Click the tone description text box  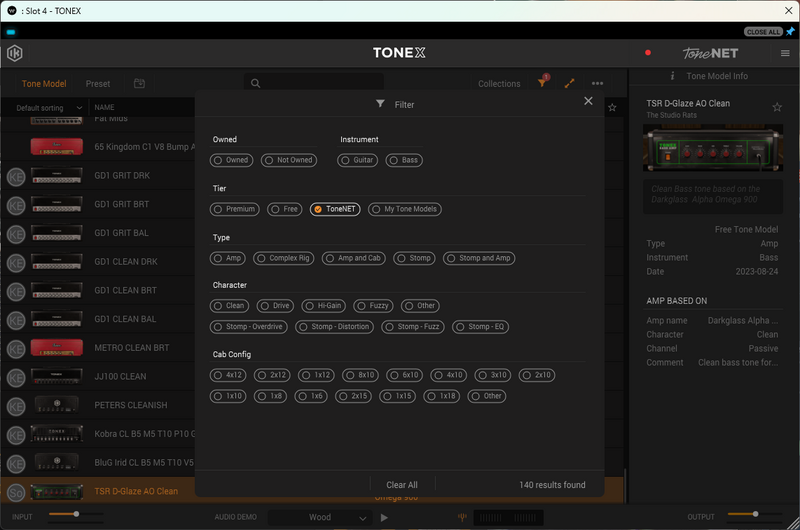point(713,196)
